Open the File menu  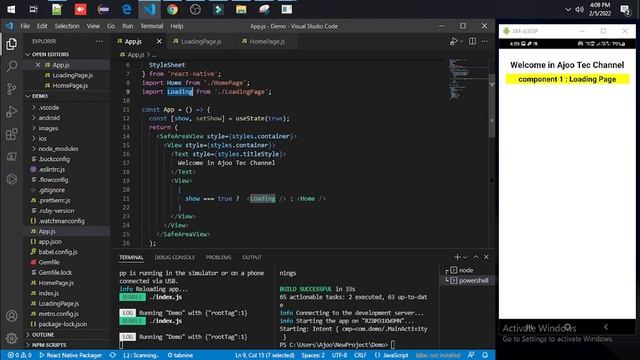25,26
